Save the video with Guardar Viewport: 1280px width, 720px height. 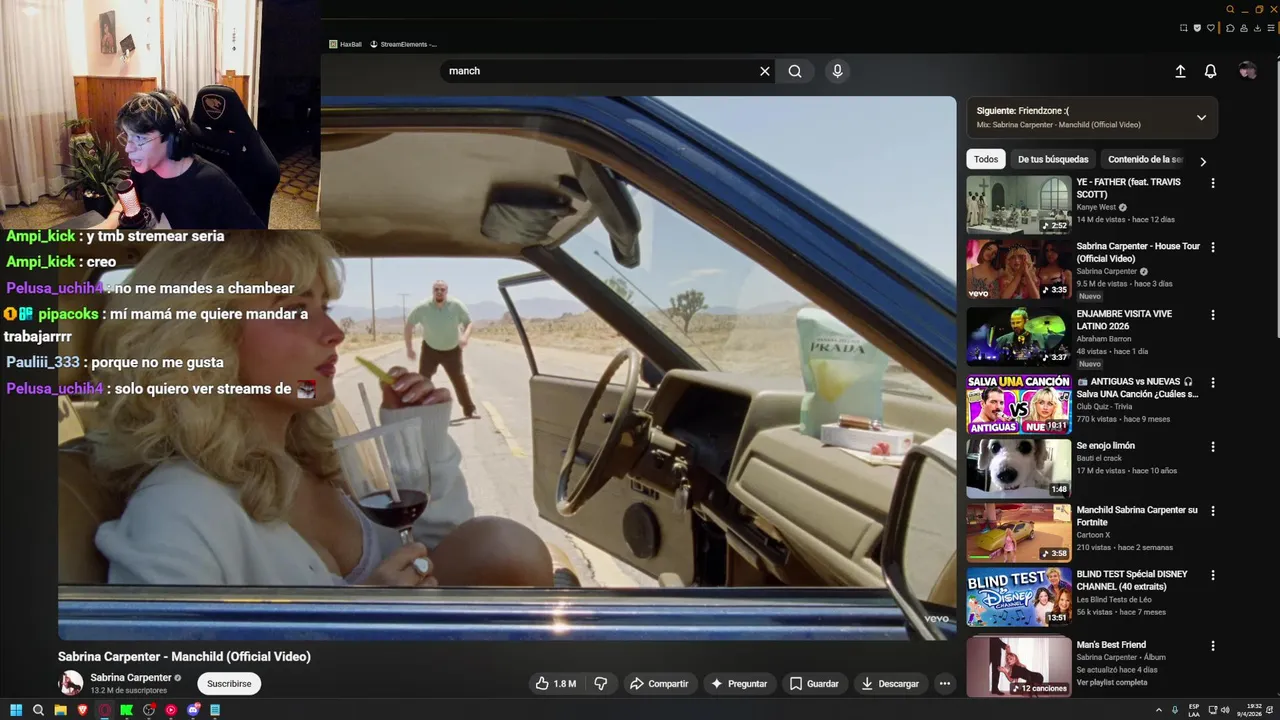[814, 684]
